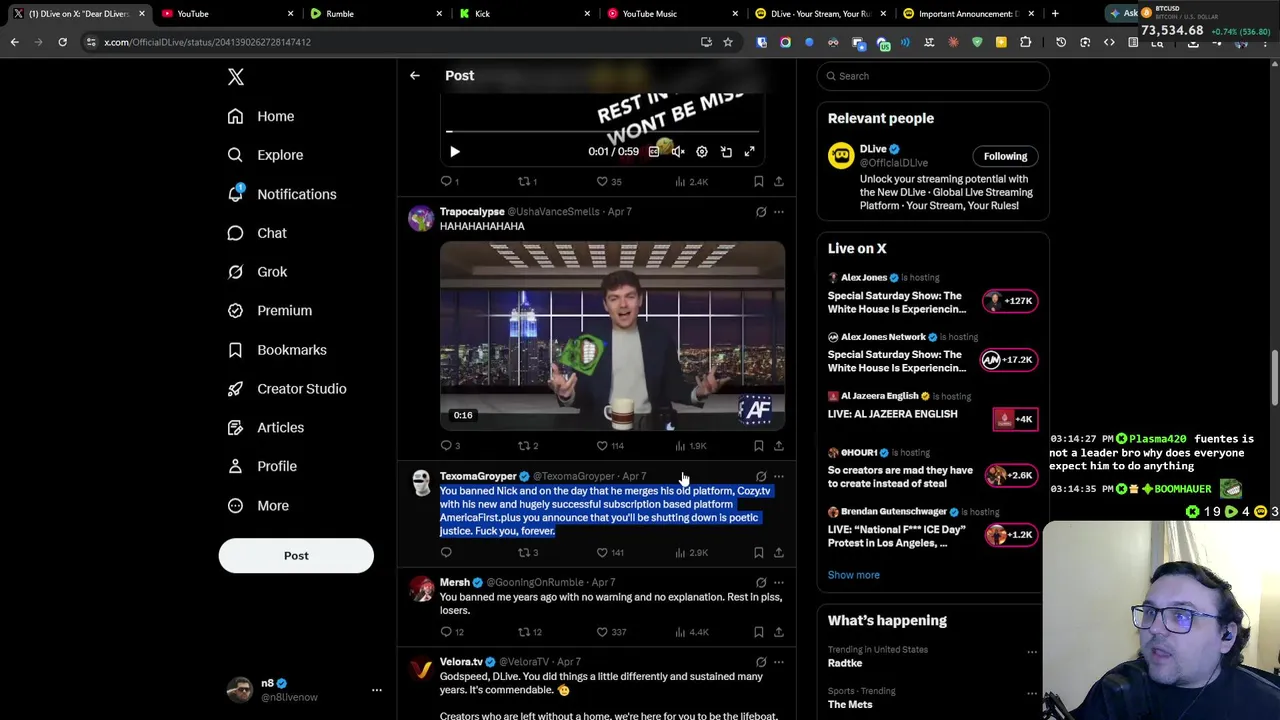Screen dimensions: 1280x720
Task: Open Velora.tv profile name
Action: 461,662
